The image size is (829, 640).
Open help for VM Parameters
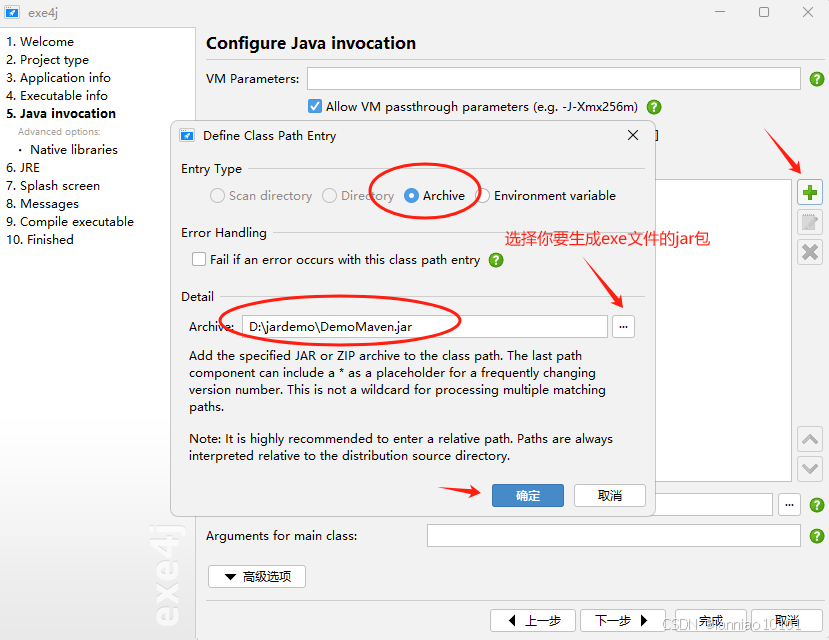(x=816, y=79)
